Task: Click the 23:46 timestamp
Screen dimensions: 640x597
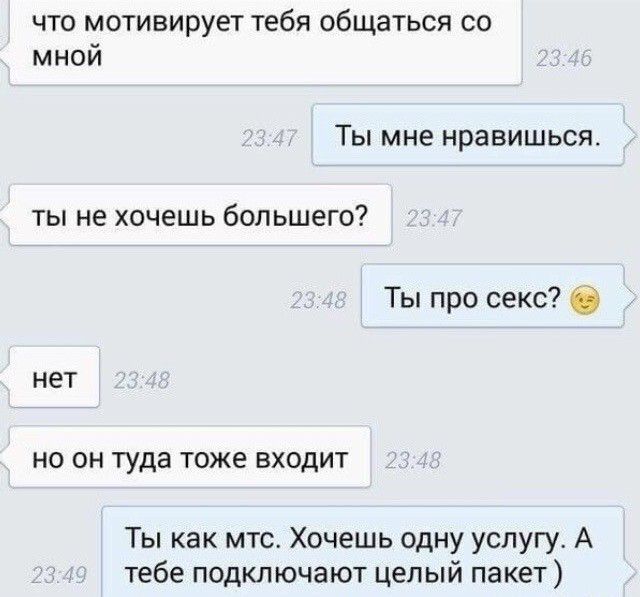Action: pyautogui.click(x=563, y=60)
